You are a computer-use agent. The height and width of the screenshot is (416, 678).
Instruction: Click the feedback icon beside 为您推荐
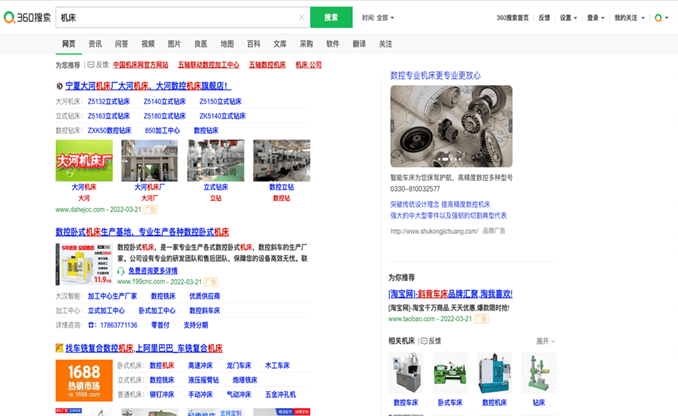click(91, 65)
